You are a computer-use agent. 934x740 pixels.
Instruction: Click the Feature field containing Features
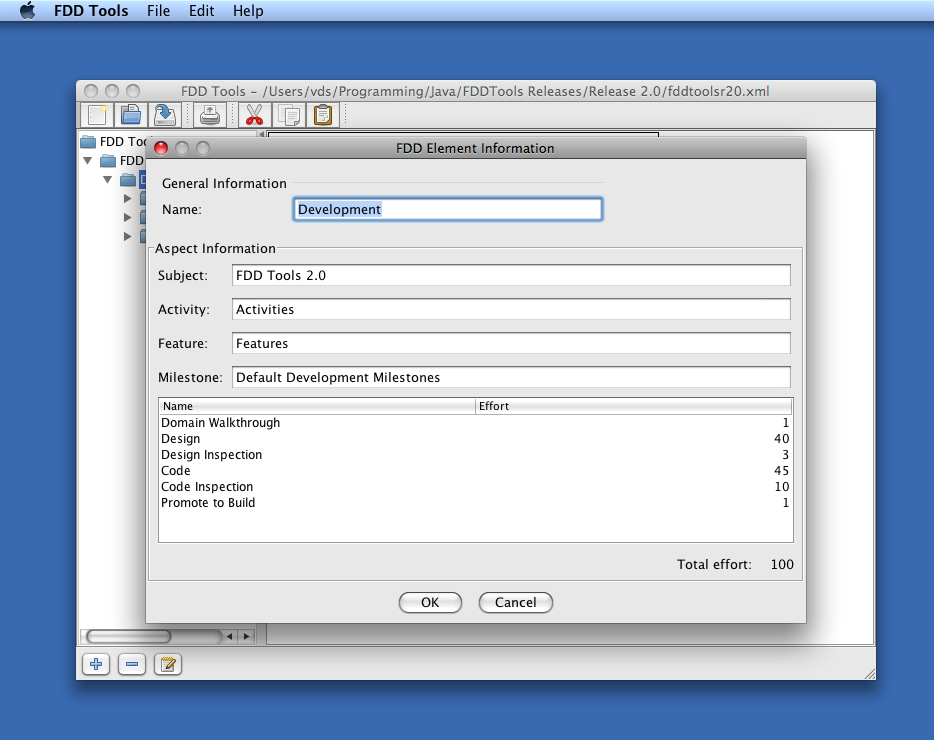click(x=511, y=343)
